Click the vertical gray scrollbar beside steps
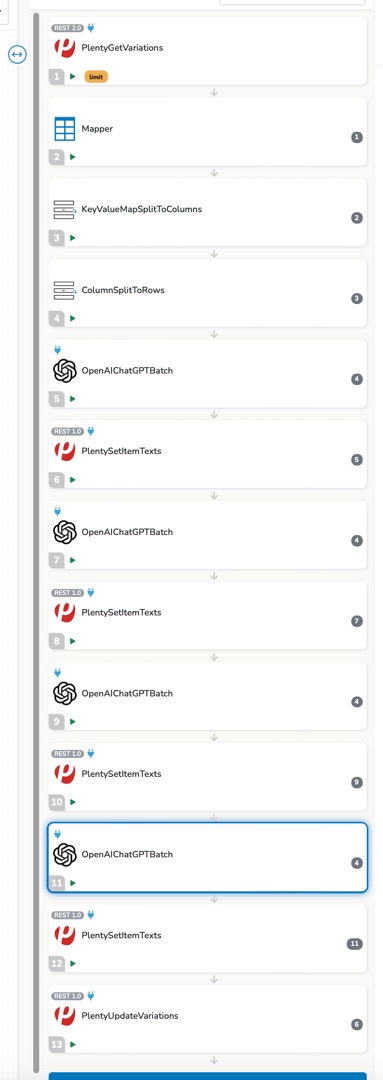Viewport: 383px width, 1080px height. click(x=36, y=544)
